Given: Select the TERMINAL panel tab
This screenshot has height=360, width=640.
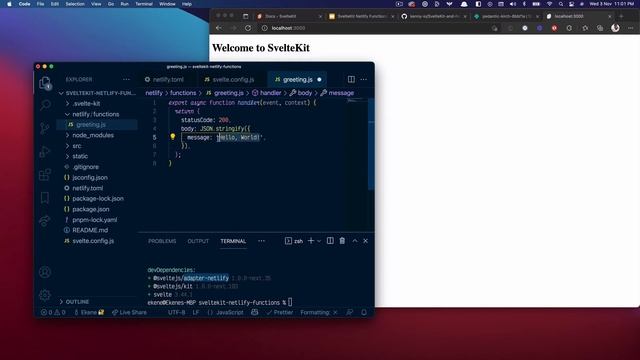Looking at the screenshot, I should click(233, 241).
